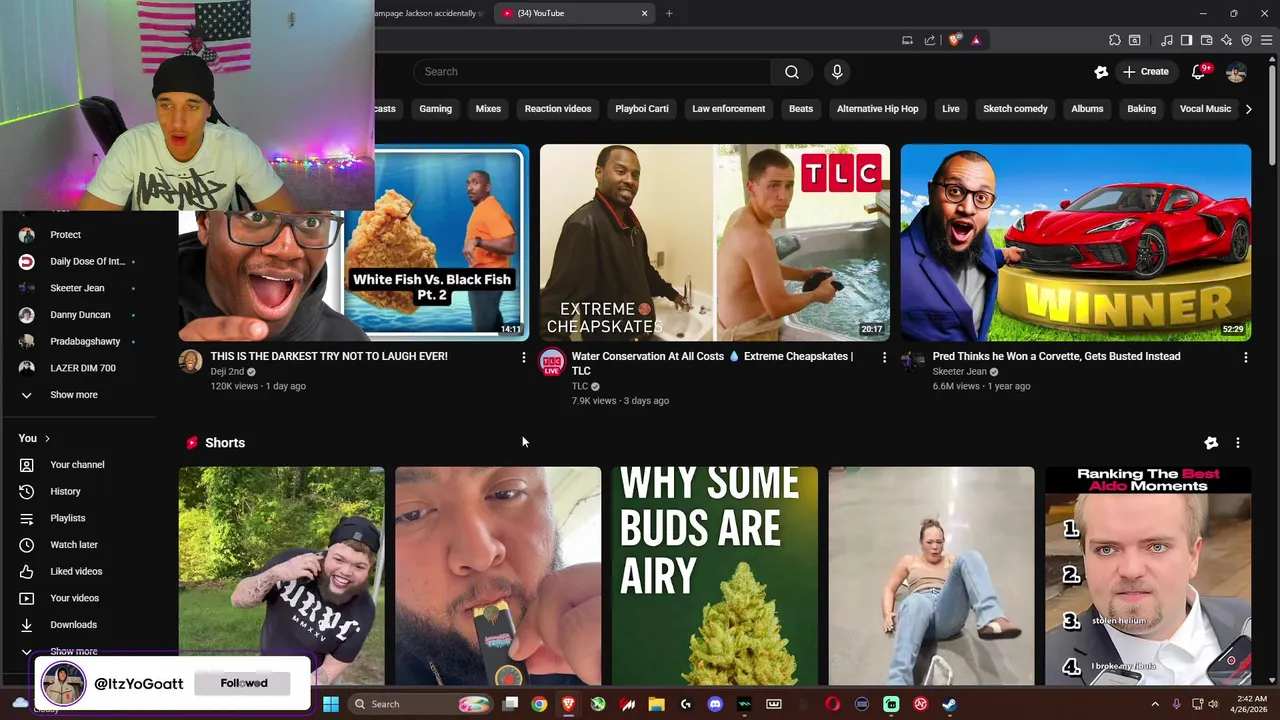1280x720 pixels.
Task: Select the Gaming filter chip
Action: click(435, 109)
